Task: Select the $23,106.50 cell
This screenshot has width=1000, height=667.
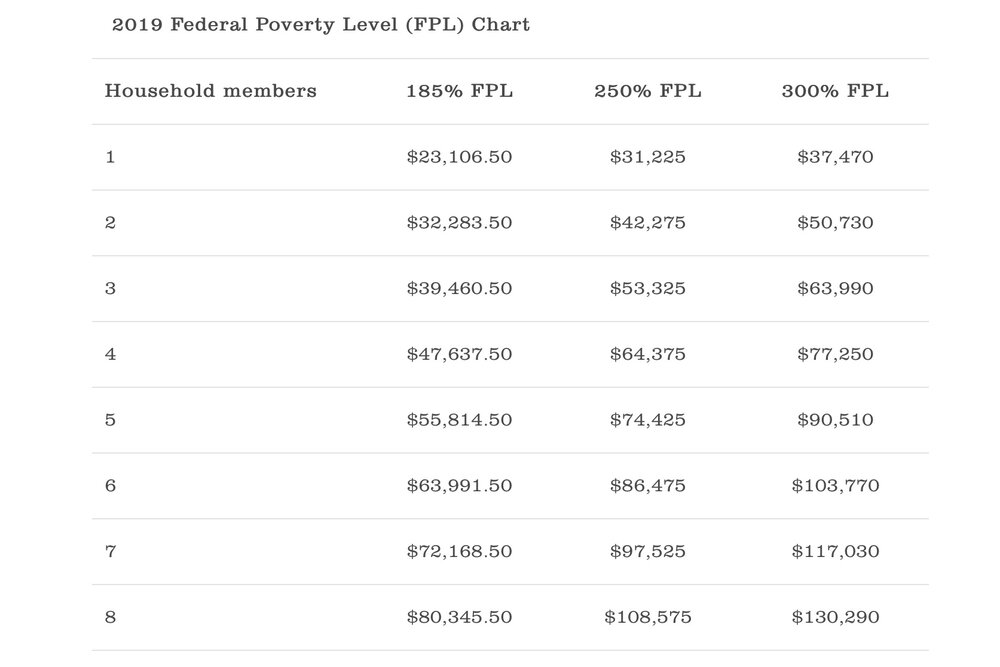Action: click(459, 157)
